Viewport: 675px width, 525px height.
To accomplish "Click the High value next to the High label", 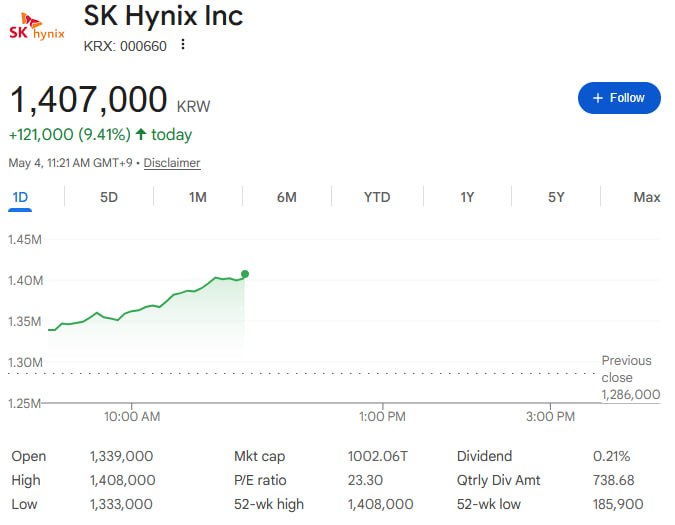I will [122, 480].
